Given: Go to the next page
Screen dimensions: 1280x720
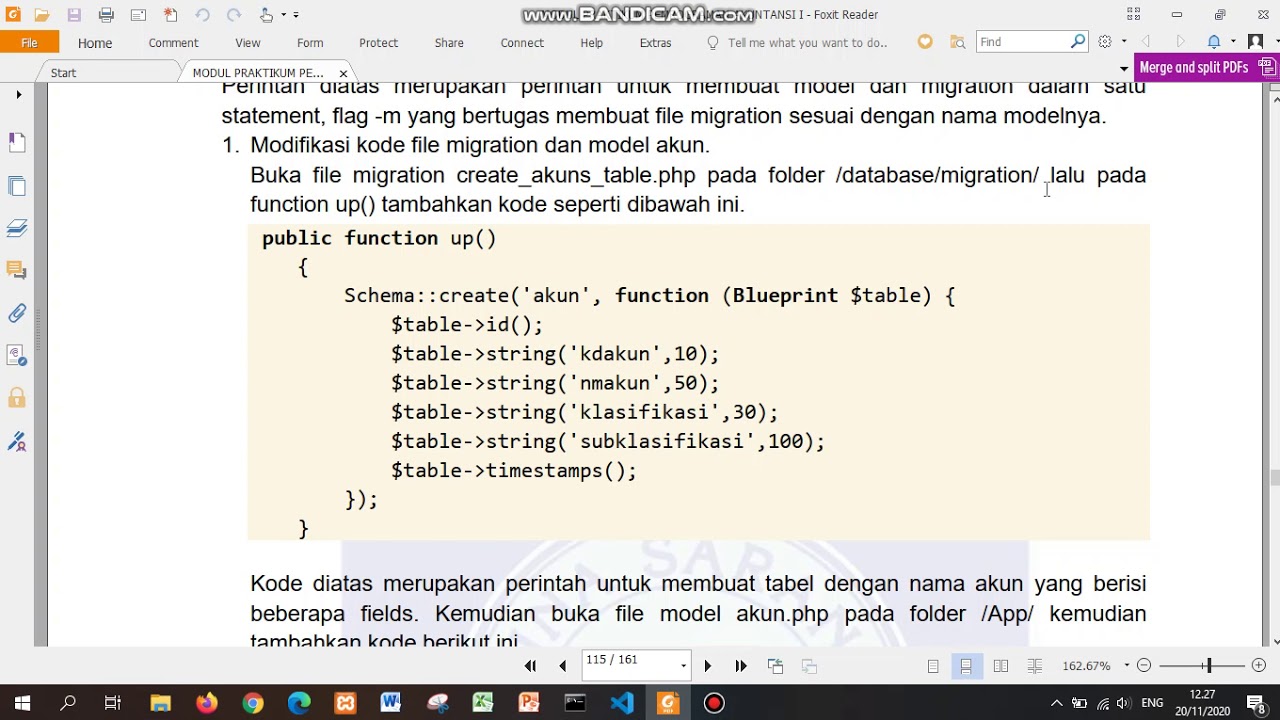Looking at the screenshot, I should [707, 666].
